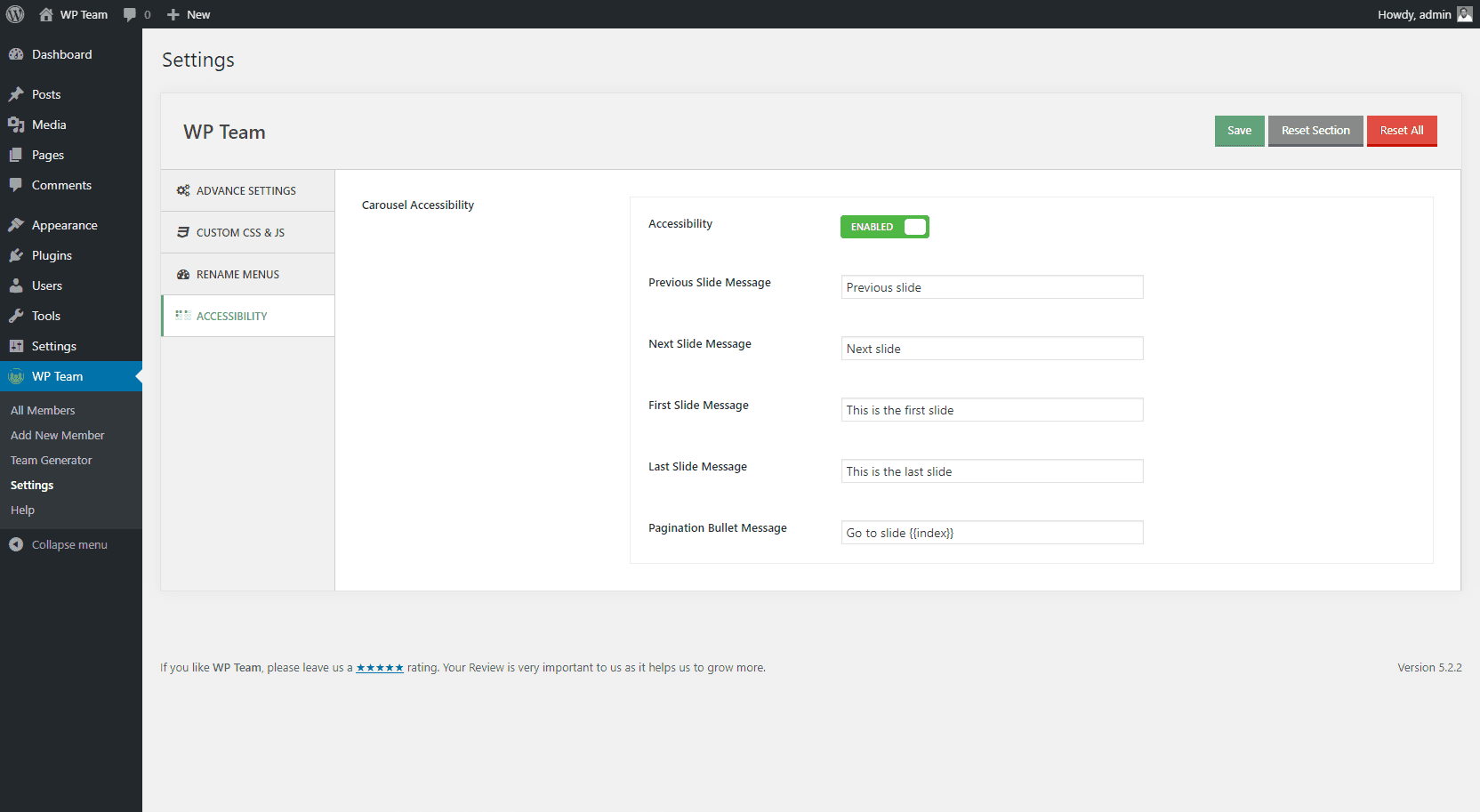Open Team Generator in the submenu
This screenshot has height=812, width=1480.
(x=52, y=460)
